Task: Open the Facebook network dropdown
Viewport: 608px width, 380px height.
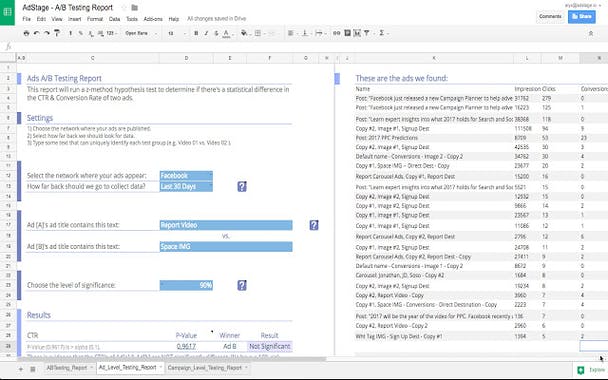Action: point(186,176)
